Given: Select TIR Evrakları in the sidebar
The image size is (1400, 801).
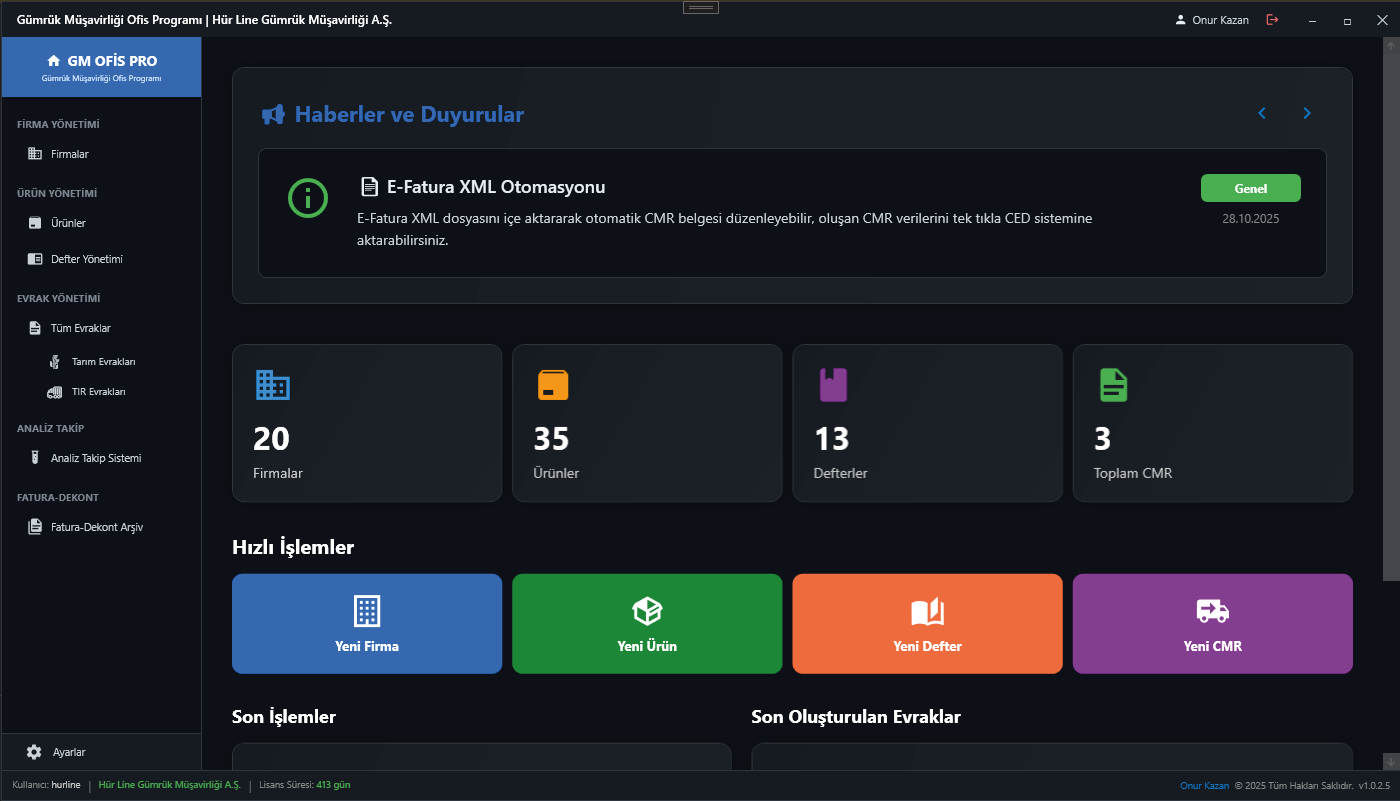Looking at the screenshot, I should click(98, 392).
